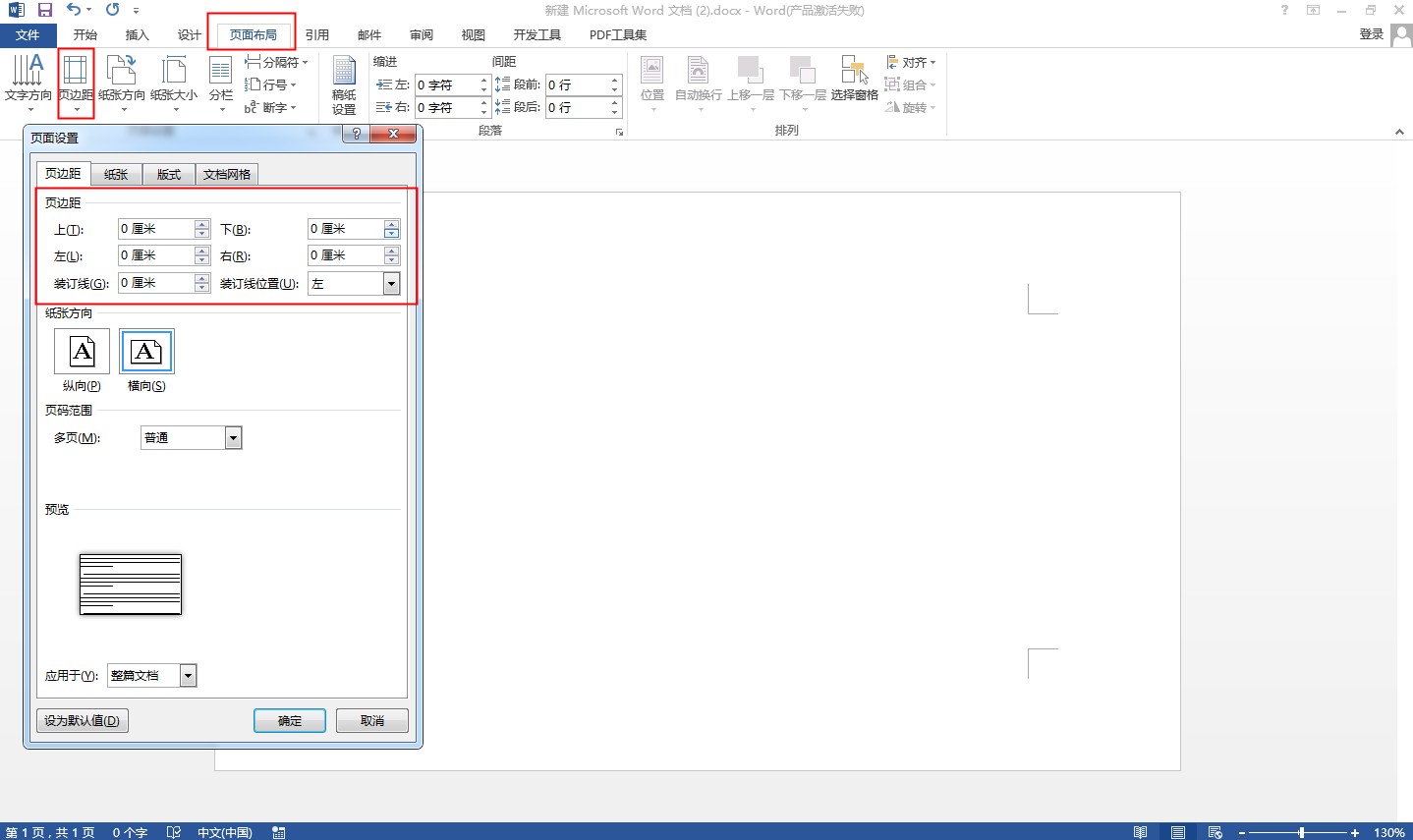1413x840 pixels.
Task: Select Landscape (横向) orientation in dialog
Action: (x=146, y=353)
